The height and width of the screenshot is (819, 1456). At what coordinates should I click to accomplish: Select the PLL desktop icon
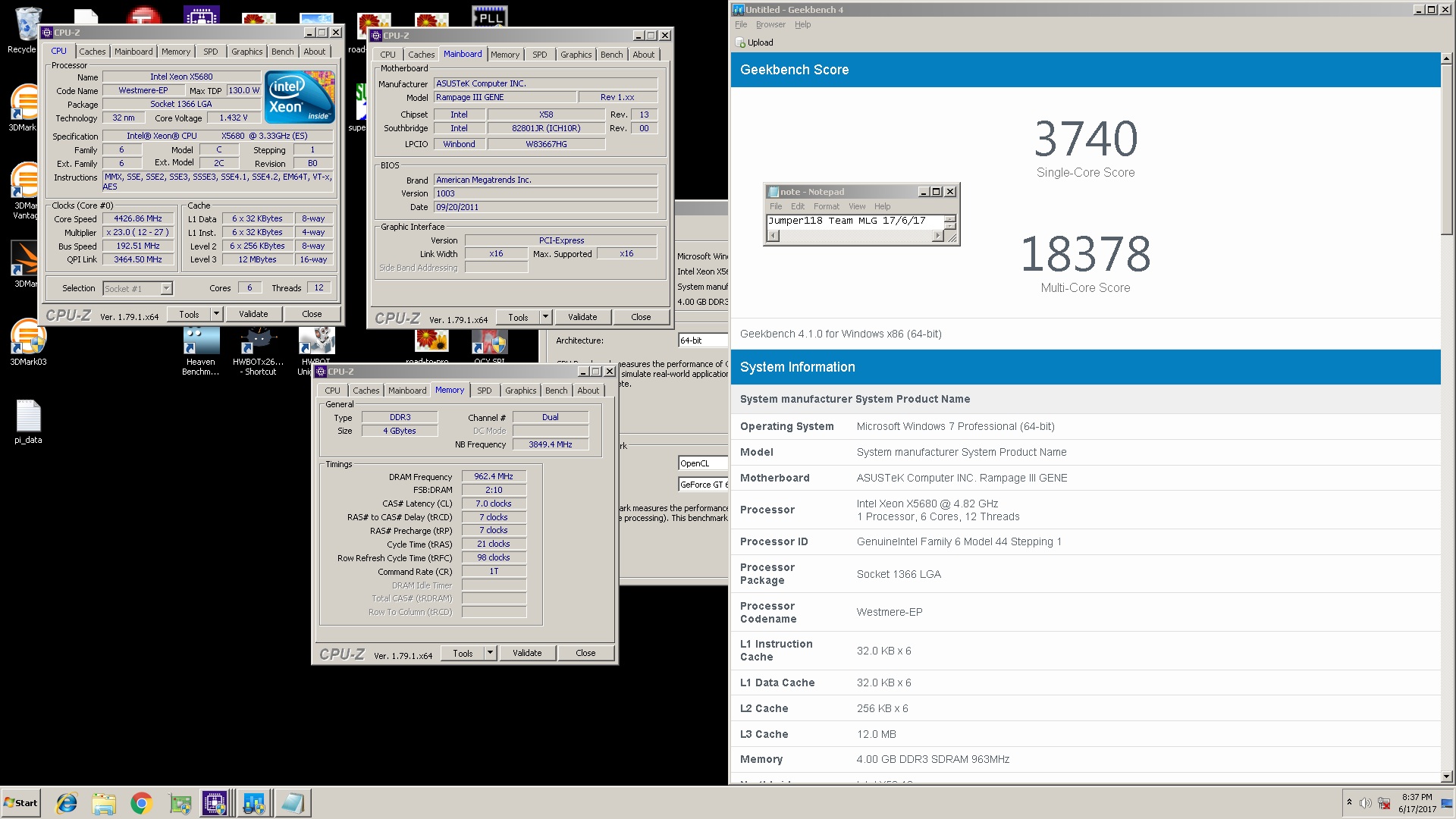pos(490,17)
